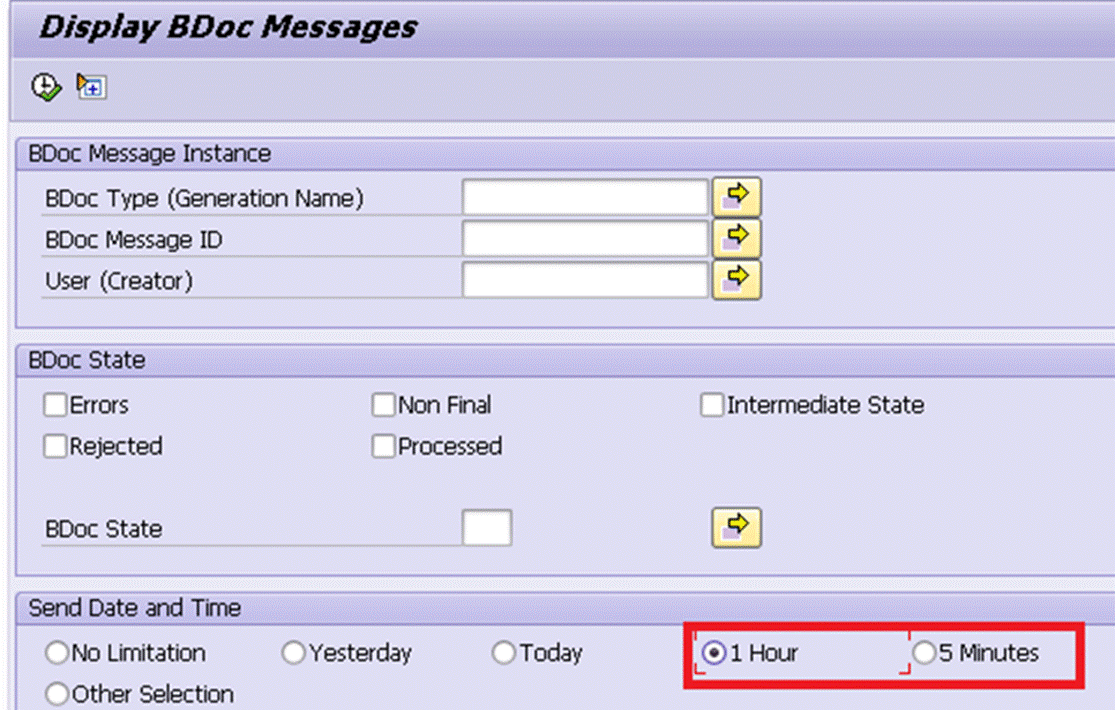This screenshot has width=1115, height=710.
Task: Click the BDoc State group header
Action: pos(87,360)
